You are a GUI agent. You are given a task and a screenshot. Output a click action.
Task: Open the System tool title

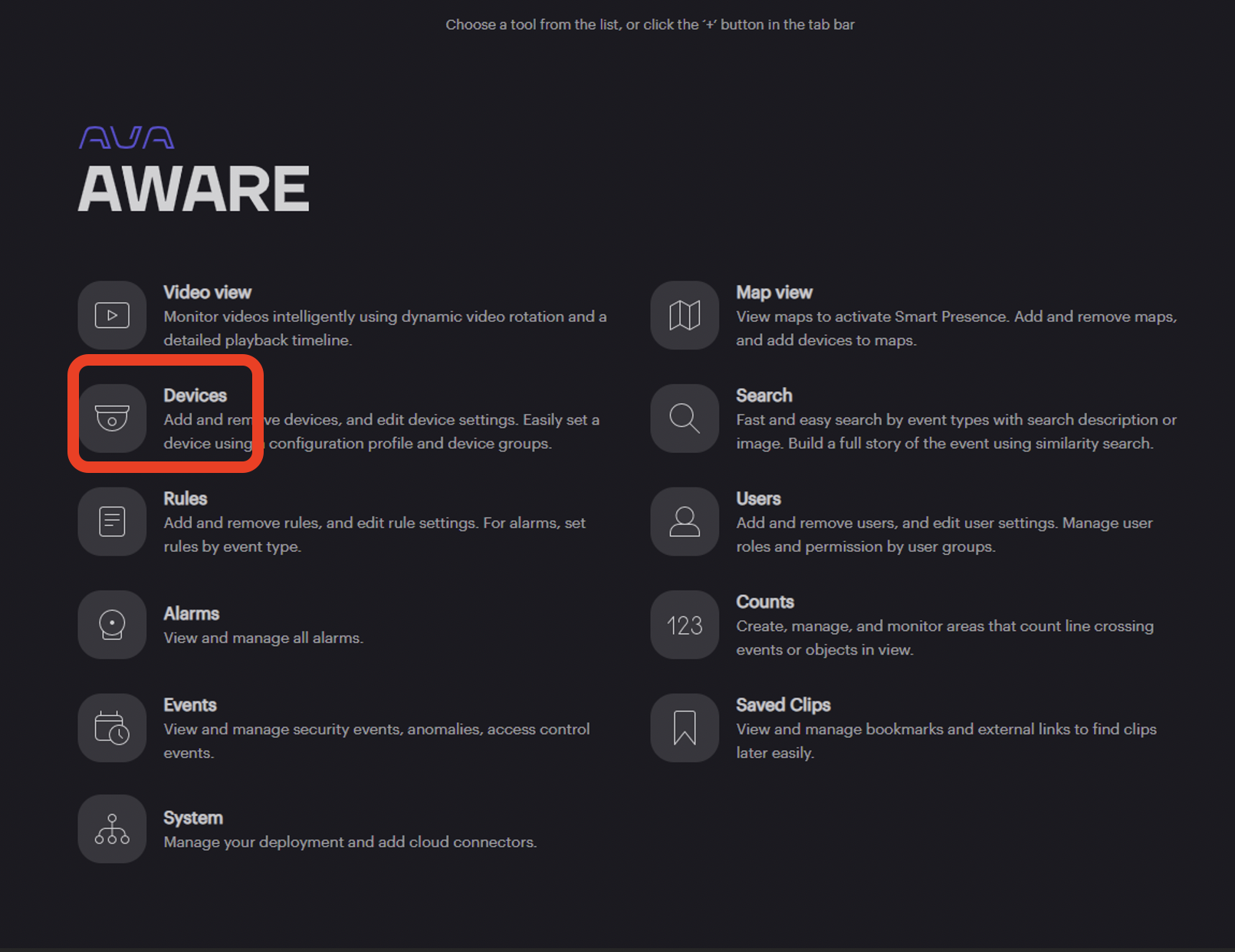coord(192,818)
